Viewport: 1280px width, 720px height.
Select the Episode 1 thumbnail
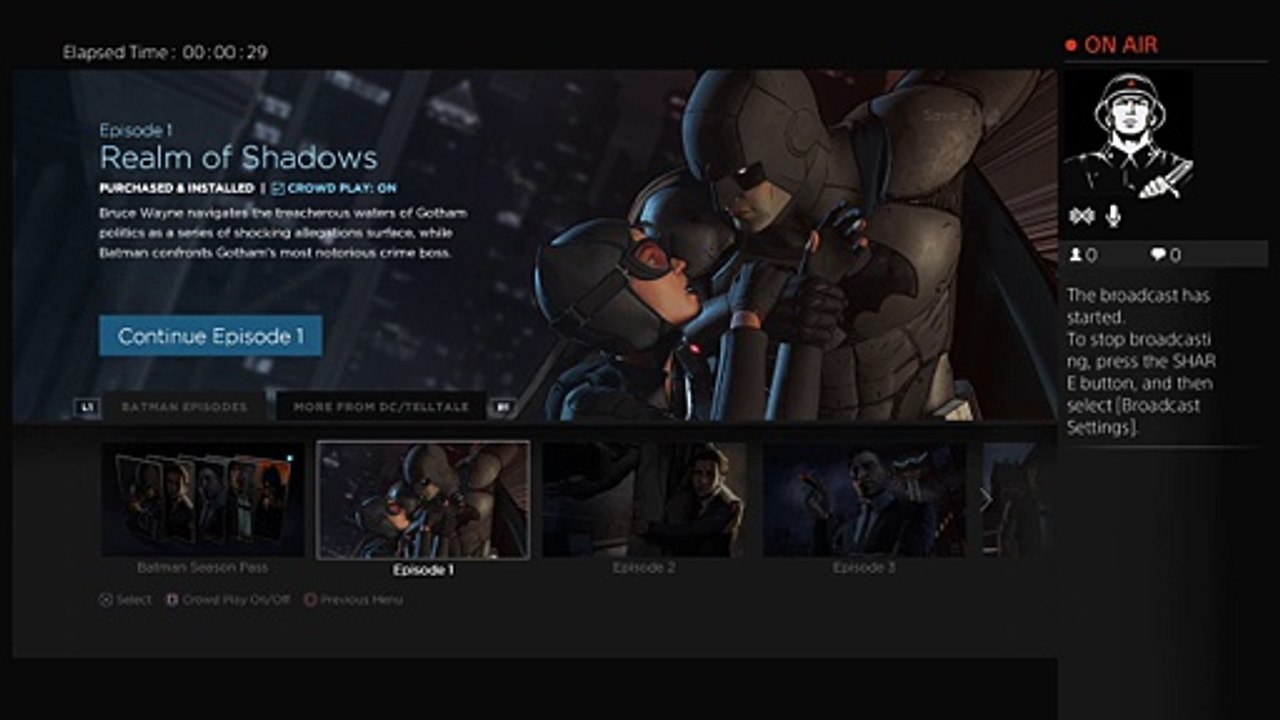(x=423, y=500)
